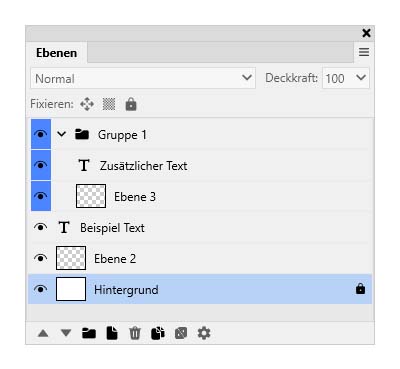400x369 pixels.
Task: Click the move layer up arrow icon
Action: (43, 333)
